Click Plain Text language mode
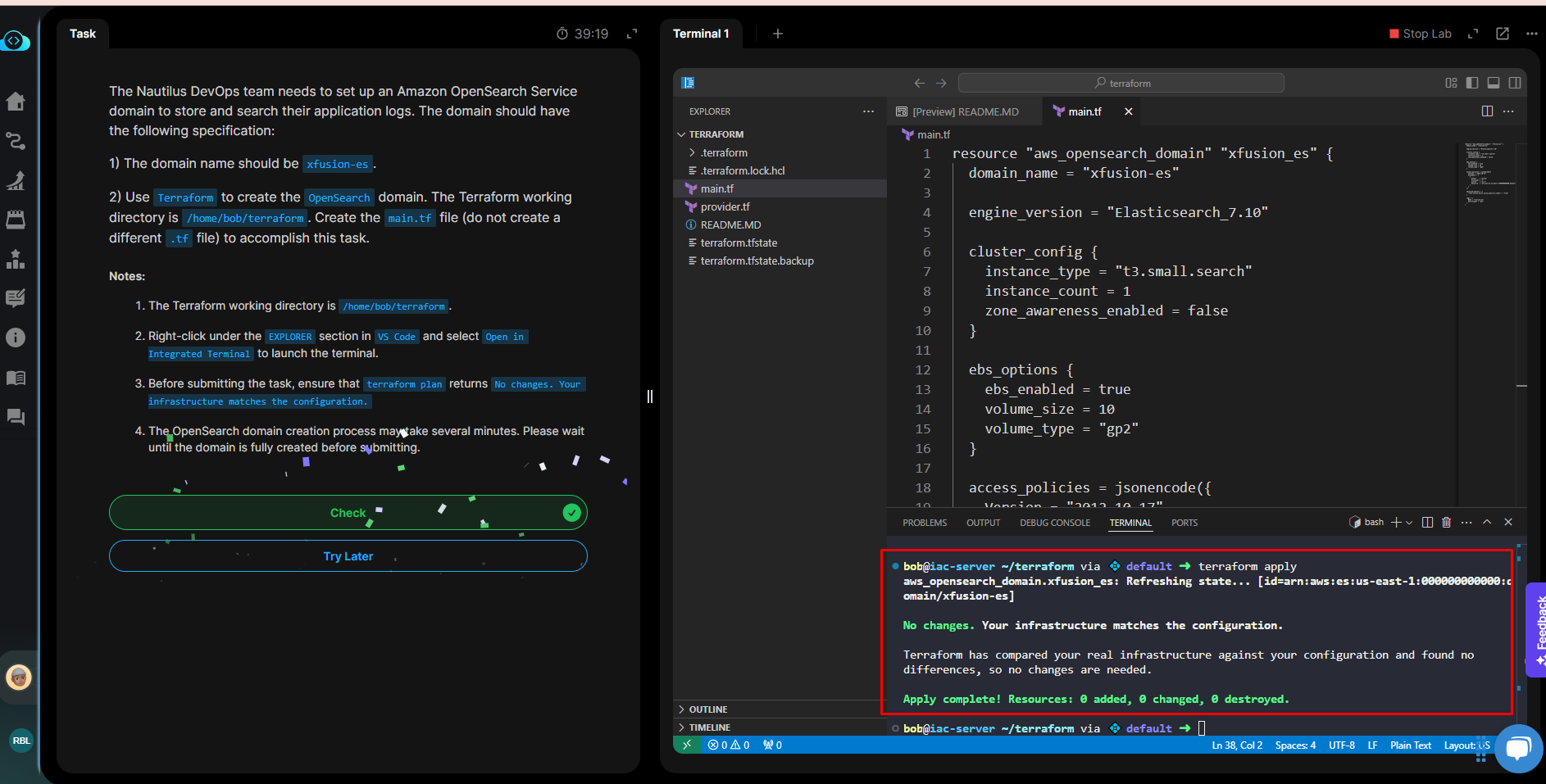 [1410, 745]
